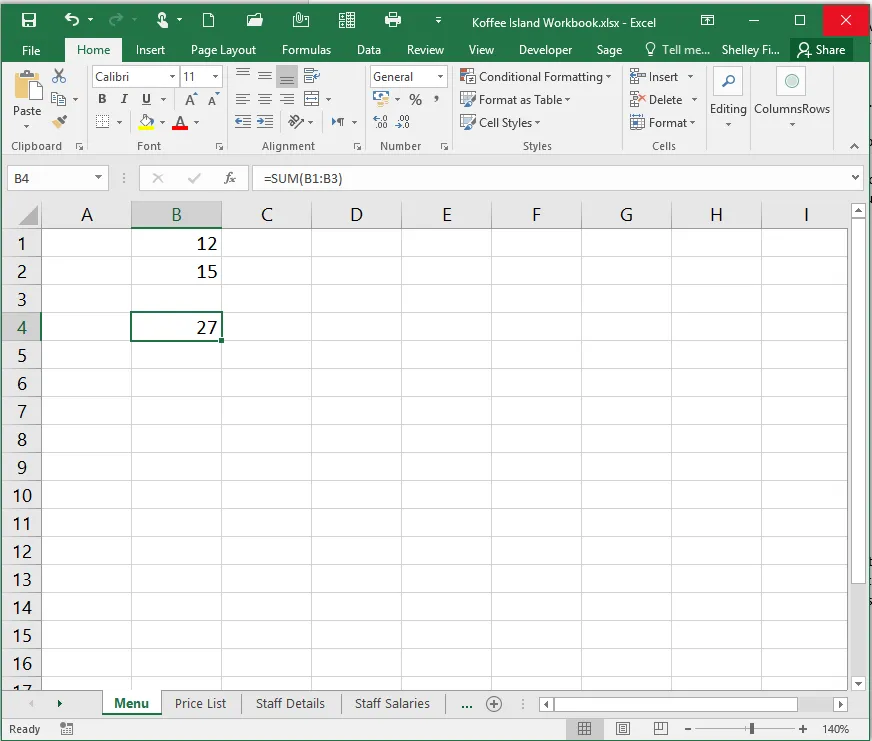The width and height of the screenshot is (872, 741).
Task: Click the Increase Font Size icon
Action: (x=191, y=100)
